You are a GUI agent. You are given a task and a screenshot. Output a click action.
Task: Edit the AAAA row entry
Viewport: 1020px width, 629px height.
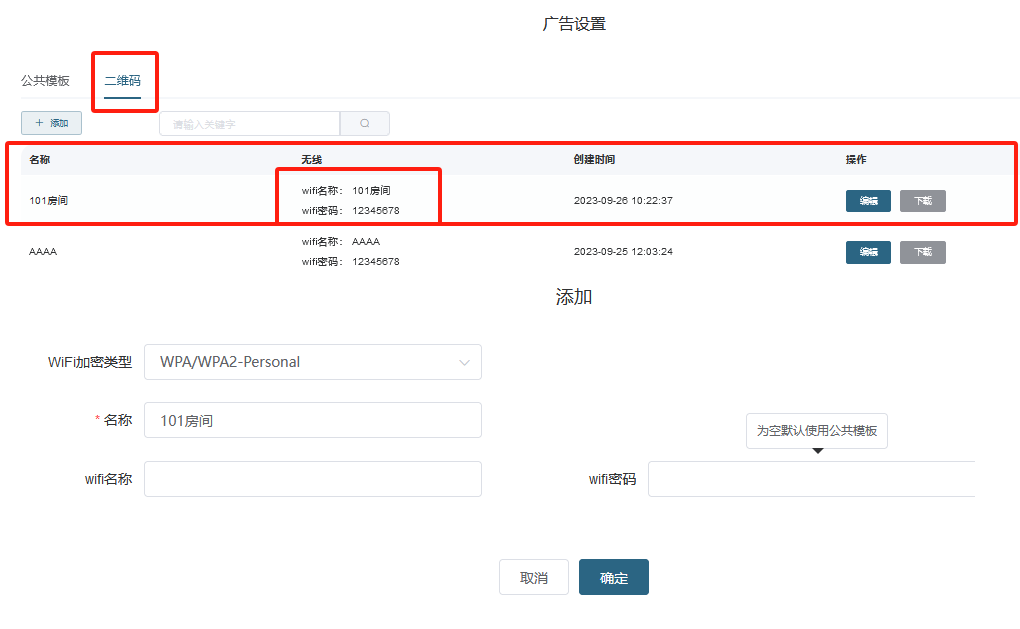point(868,252)
